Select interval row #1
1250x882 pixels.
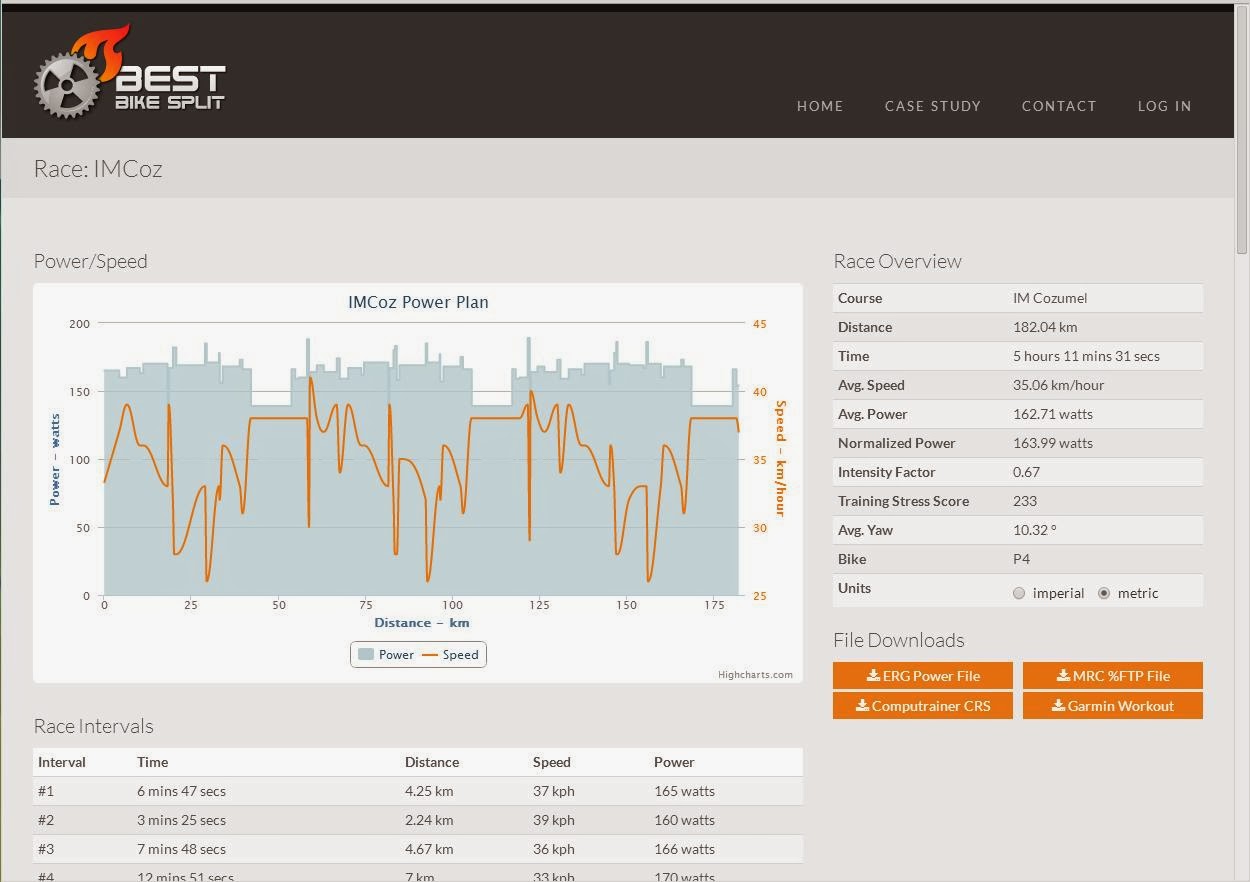pyautogui.click(x=418, y=791)
